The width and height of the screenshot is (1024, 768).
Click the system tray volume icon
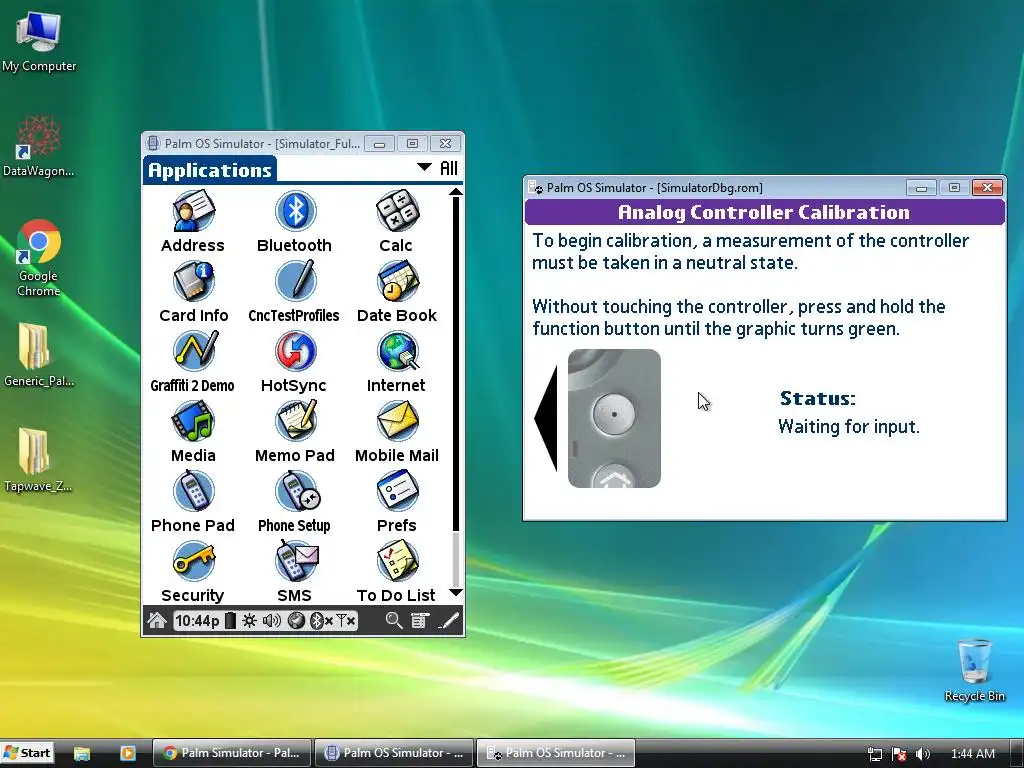pyautogui.click(x=923, y=754)
